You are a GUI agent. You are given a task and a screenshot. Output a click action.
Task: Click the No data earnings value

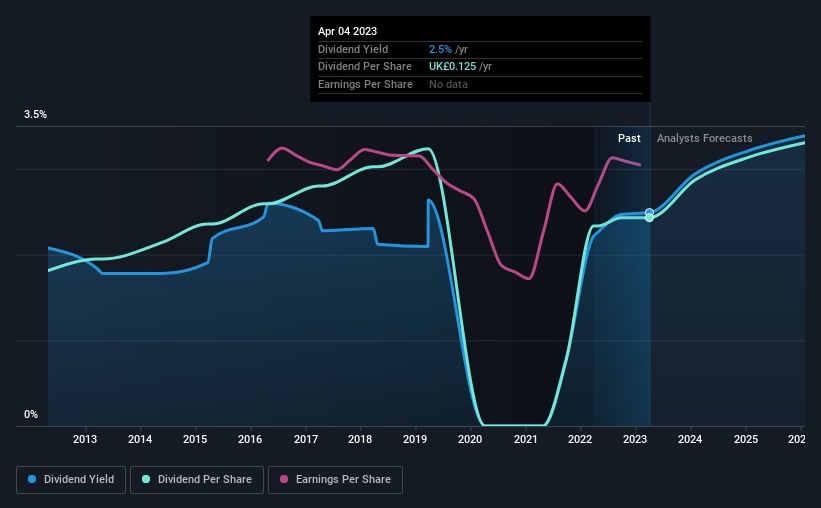448,84
